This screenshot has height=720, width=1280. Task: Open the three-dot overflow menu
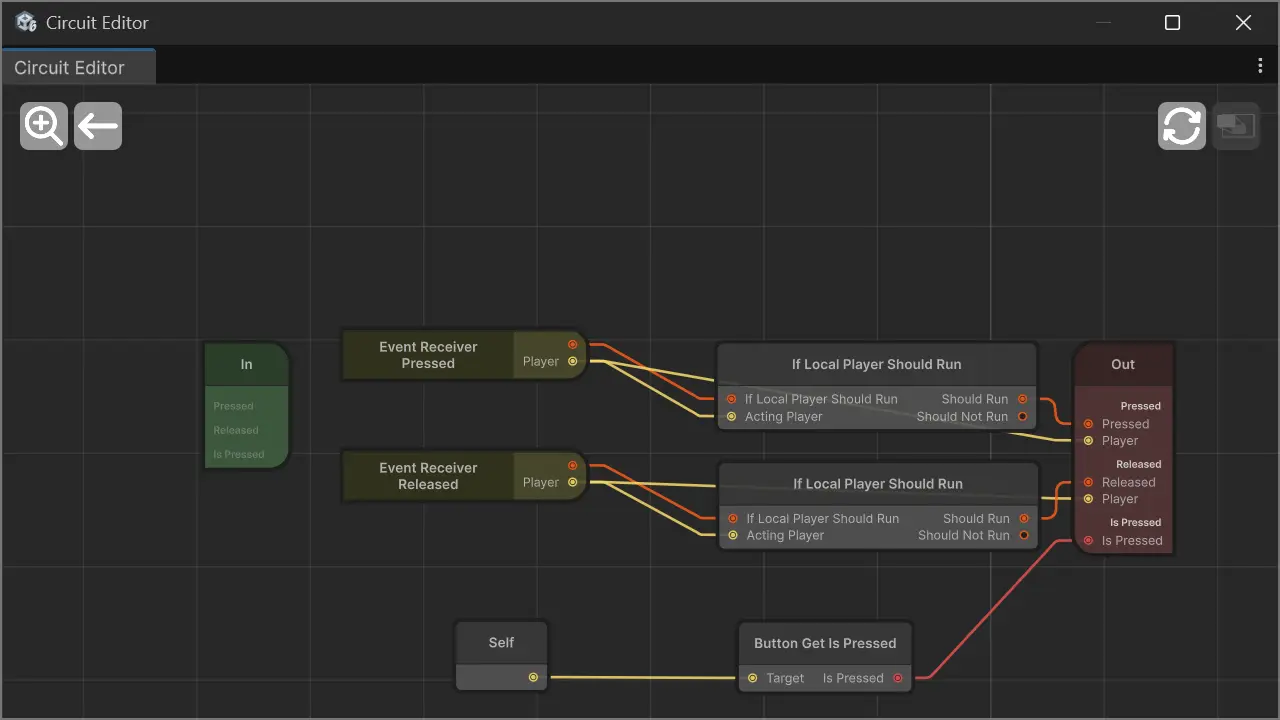click(x=1259, y=64)
